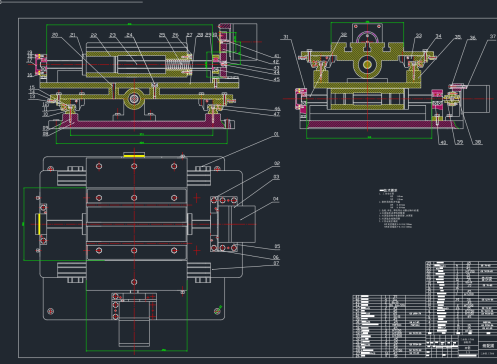Screen dimensions: 497x364
Task: Select part balloon label 35
Action: [458, 37]
